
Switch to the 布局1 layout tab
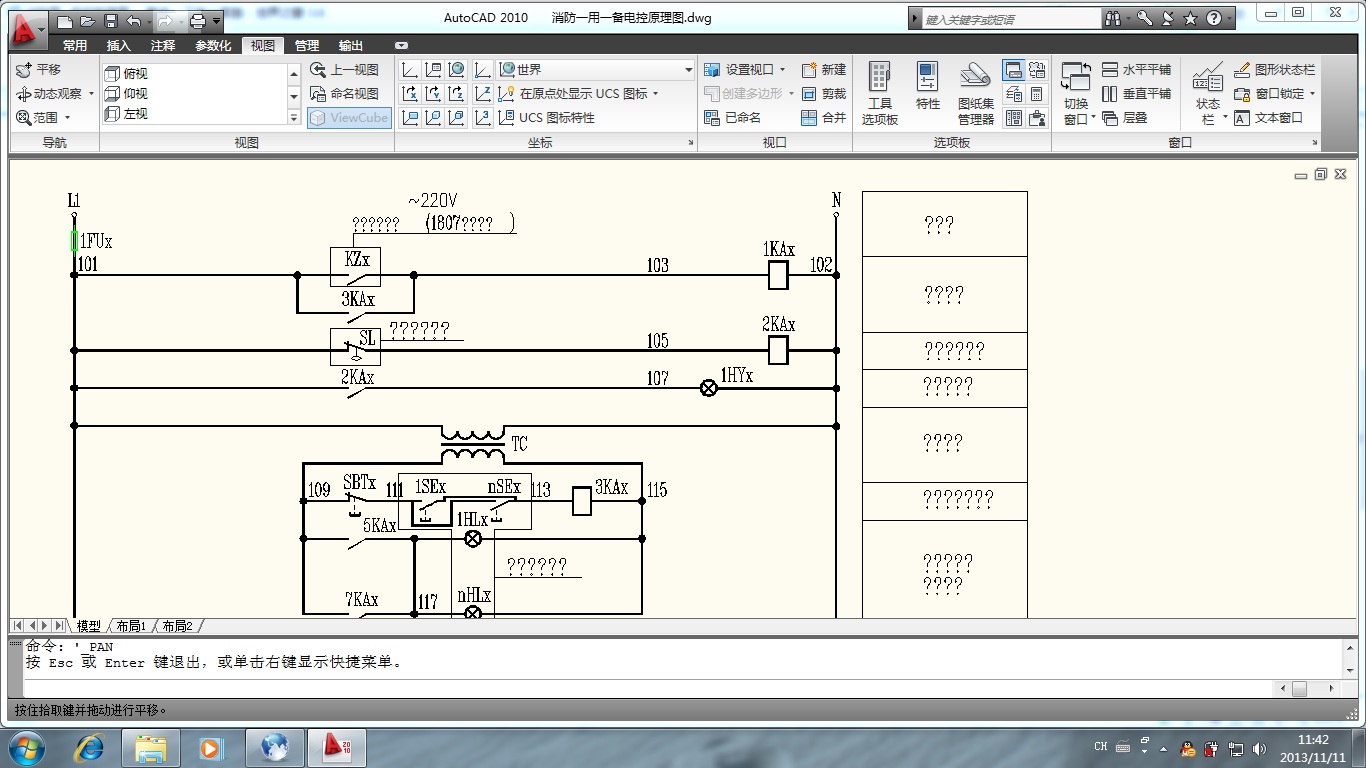pyautogui.click(x=131, y=626)
